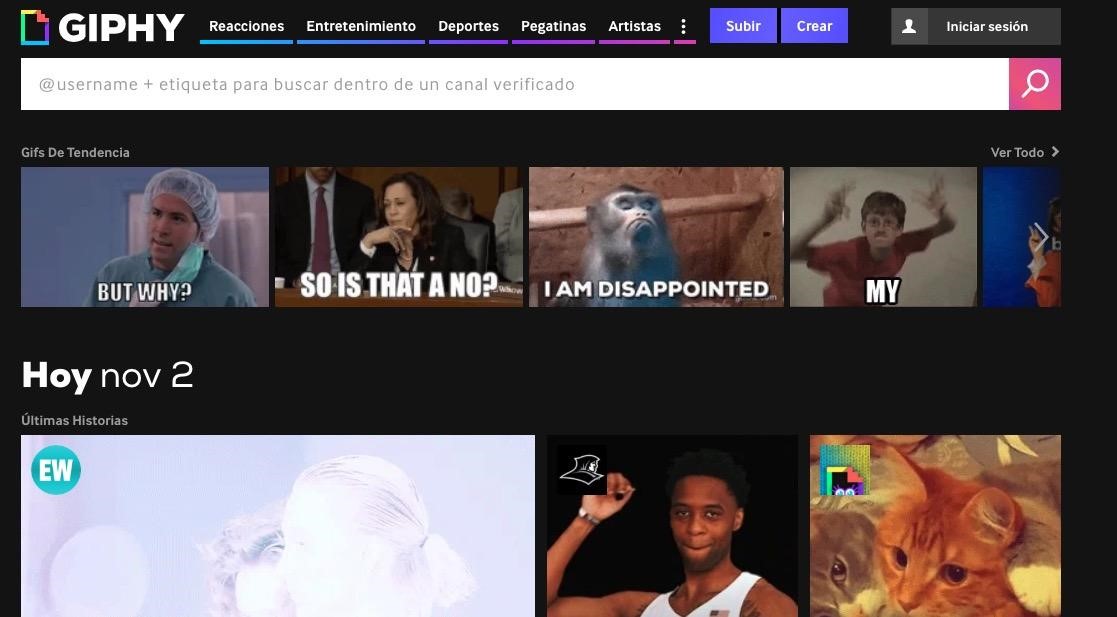Open the Entretenimiento category
This screenshot has width=1117, height=617.
click(361, 26)
